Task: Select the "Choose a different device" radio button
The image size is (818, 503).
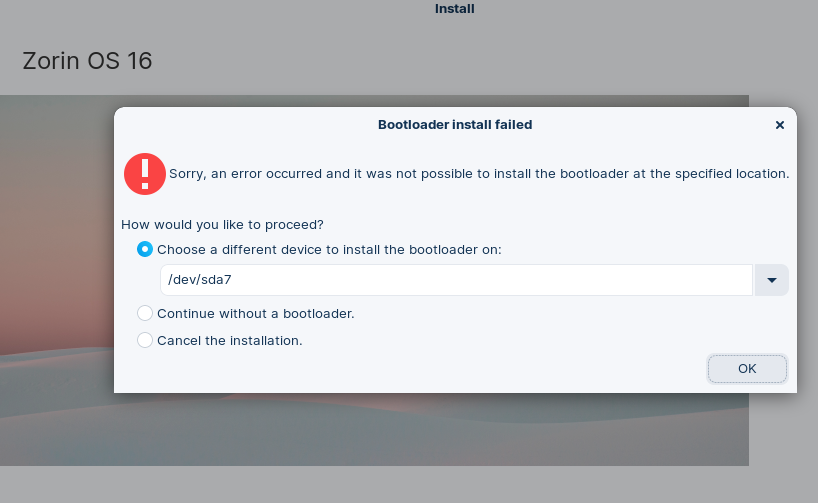Action: (x=145, y=249)
